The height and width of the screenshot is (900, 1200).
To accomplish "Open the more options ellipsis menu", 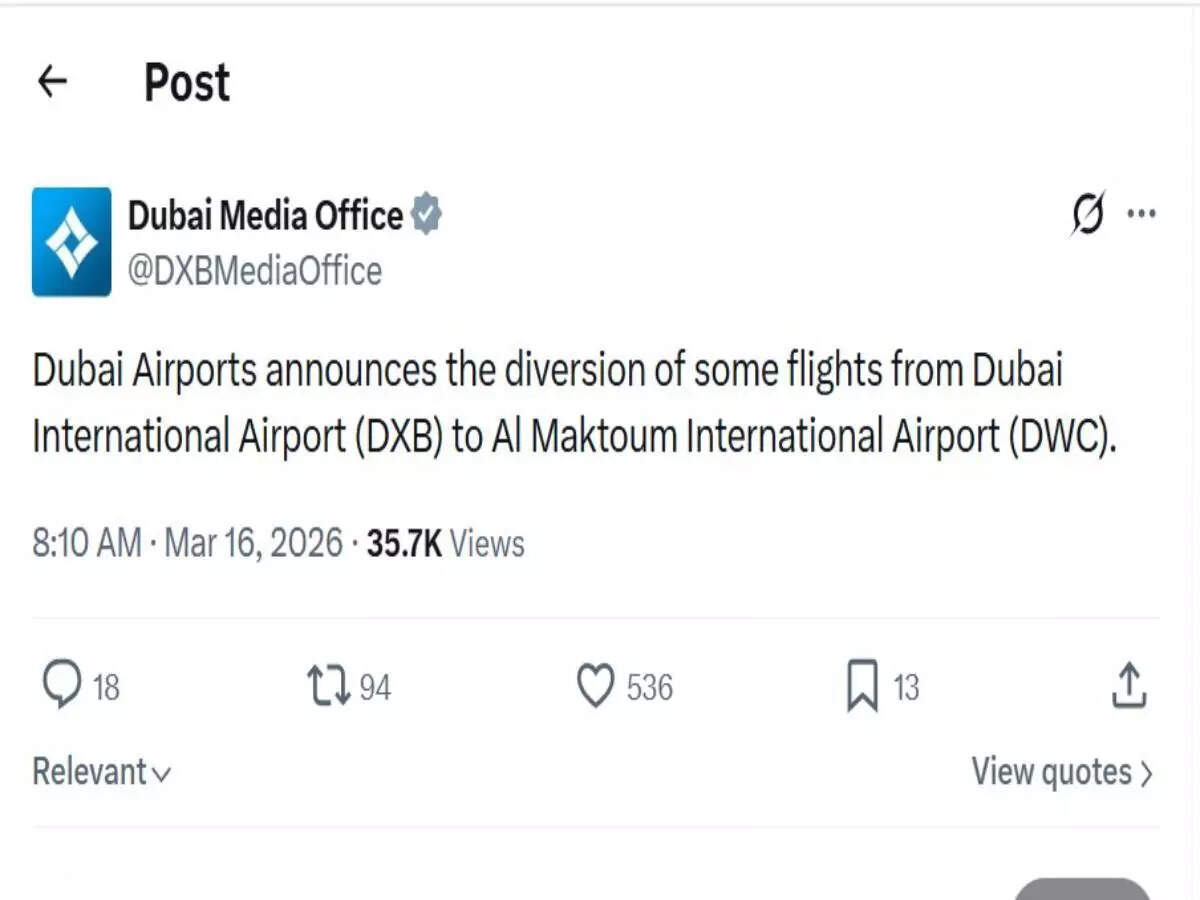I will click(x=1142, y=212).
